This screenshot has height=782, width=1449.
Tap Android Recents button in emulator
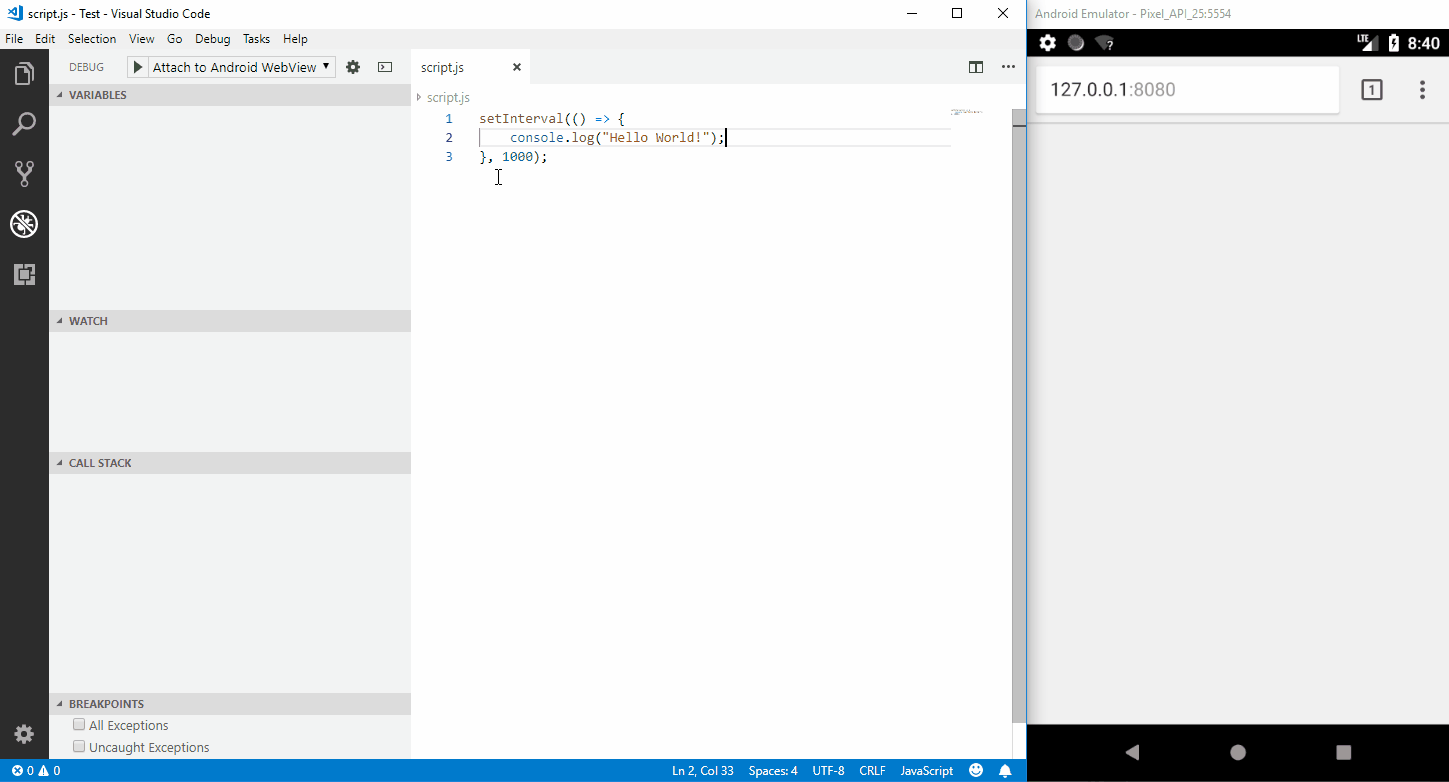(1344, 752)
